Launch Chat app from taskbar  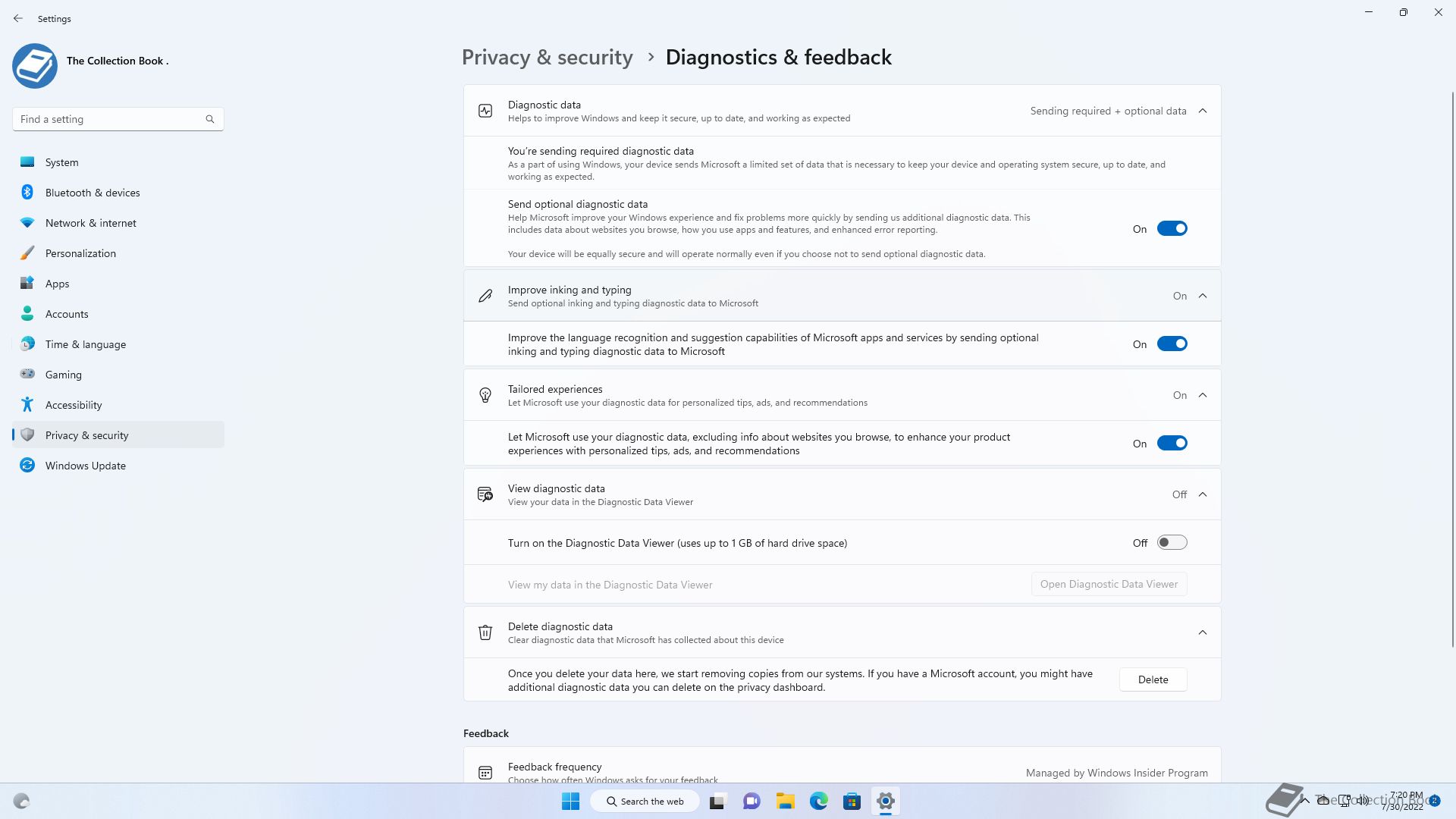click(x=752, y=801)
